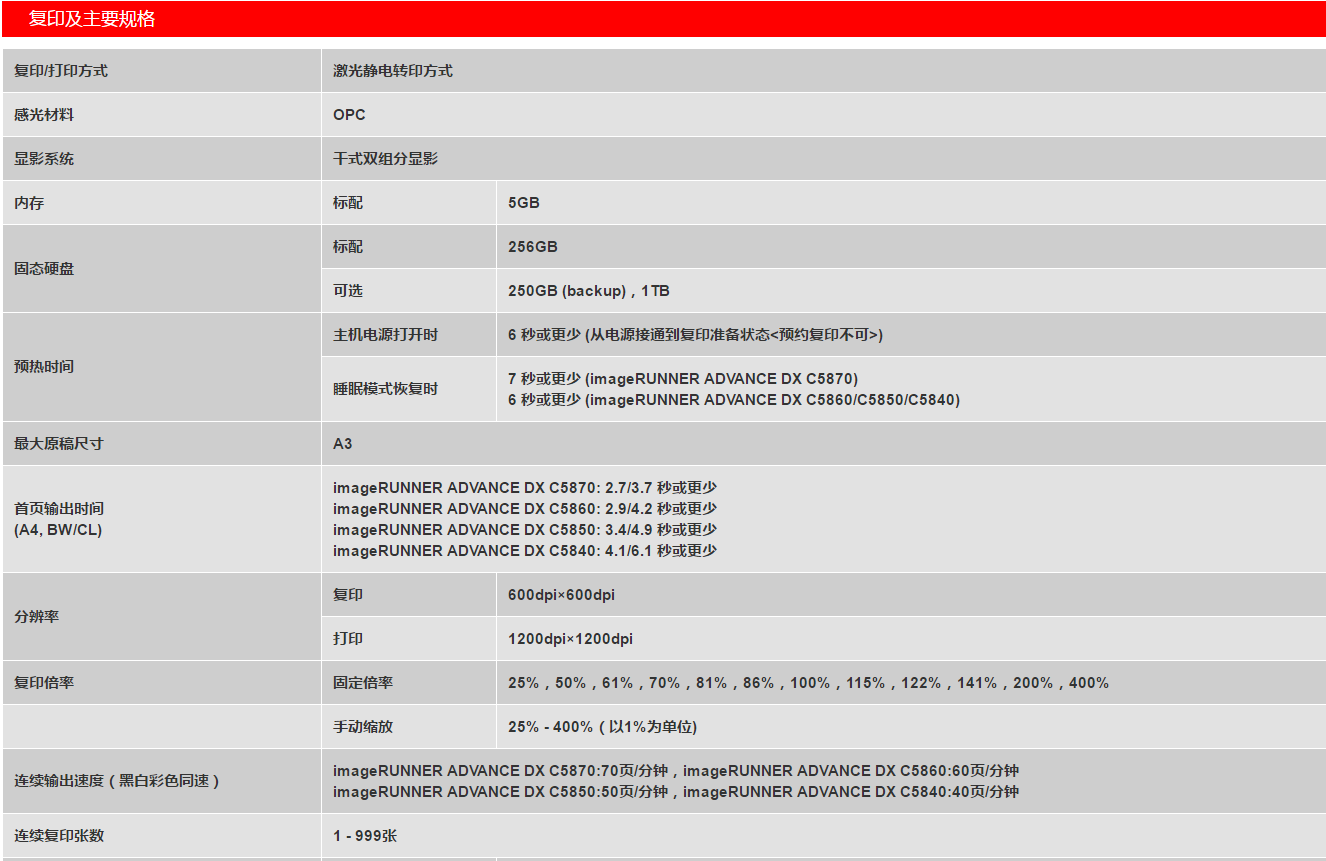
Task: Click the A3 maximum original size value
Action: click(x=343, y=444)
